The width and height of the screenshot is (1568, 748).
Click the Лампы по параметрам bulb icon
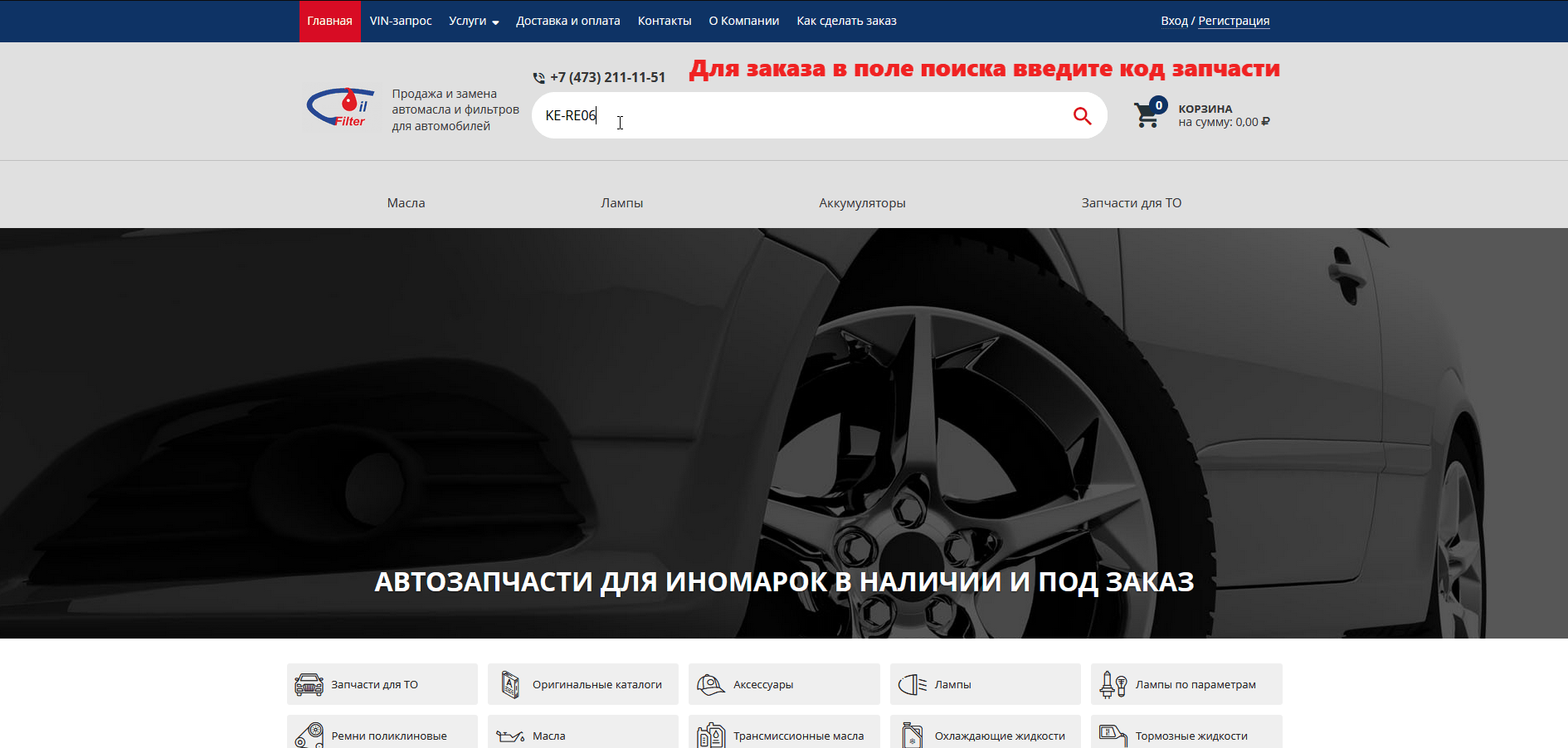tap(1113, 684)
